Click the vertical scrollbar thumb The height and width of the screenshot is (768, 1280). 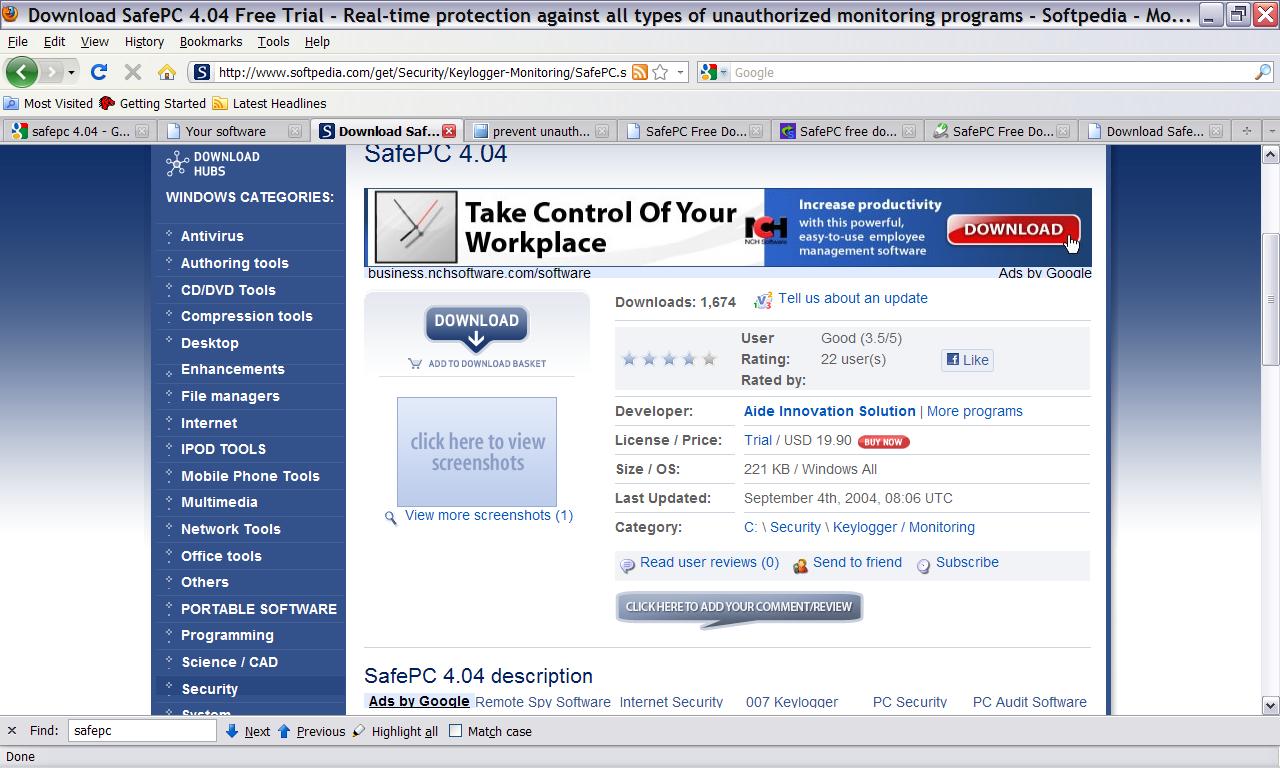coord(1271,299)
